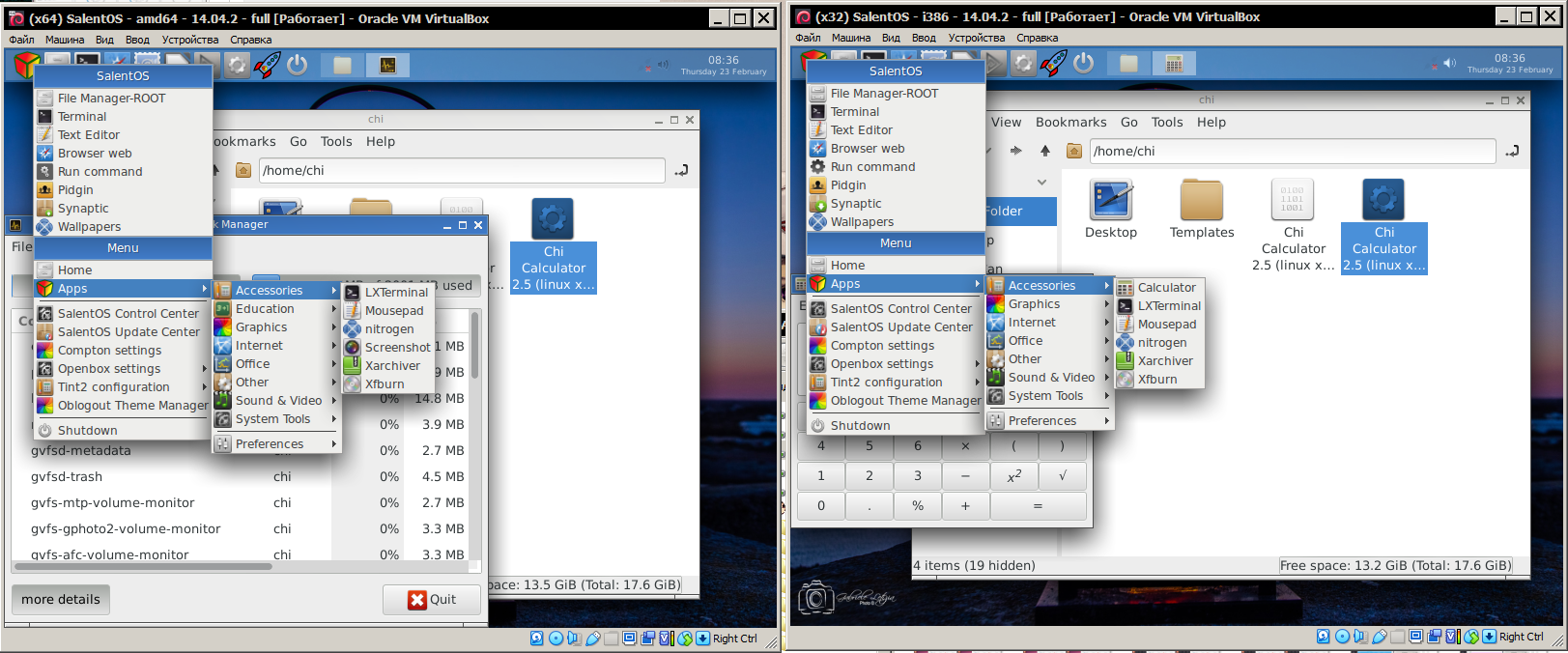Click the go-to-path arrow in x32 file manager
This screenshot has height=653, width=1568.
[x=1512, y=151]
